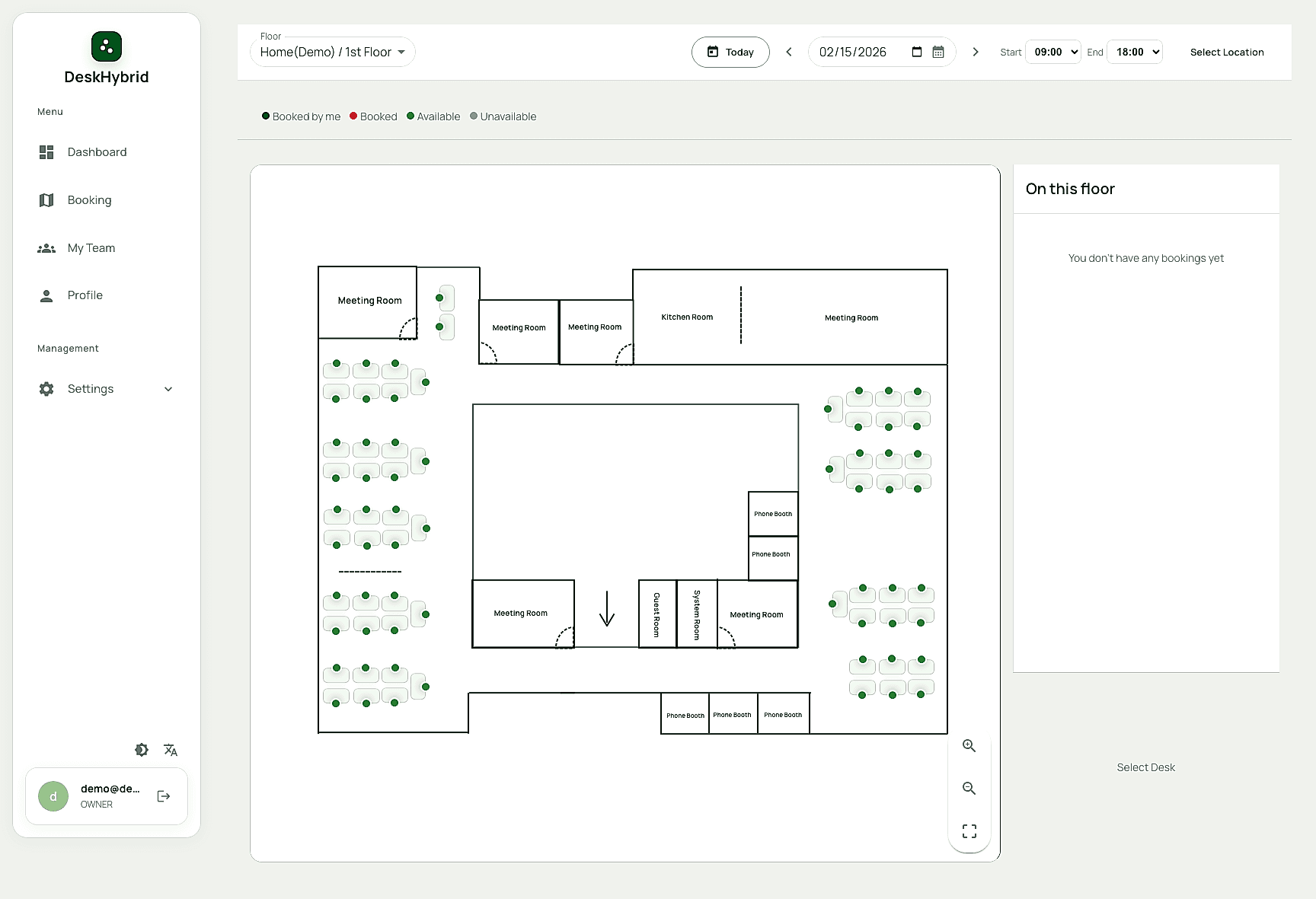Click the logout icon next to demo account
Screen dimensions: 1316x899
(164, 795)
